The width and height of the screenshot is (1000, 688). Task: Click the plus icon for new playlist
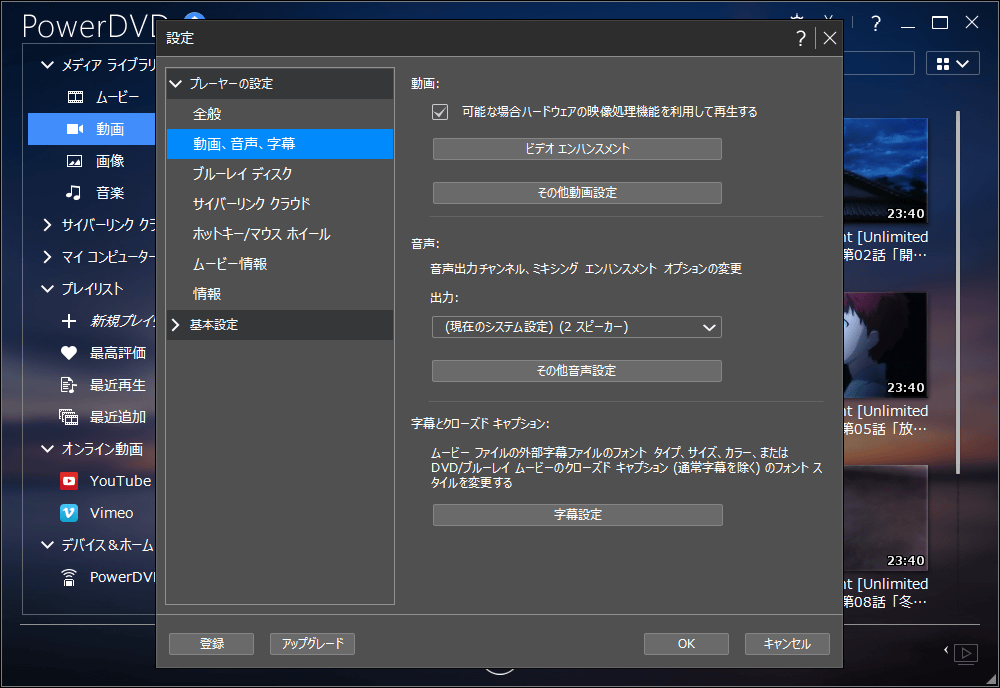point(69,321)
